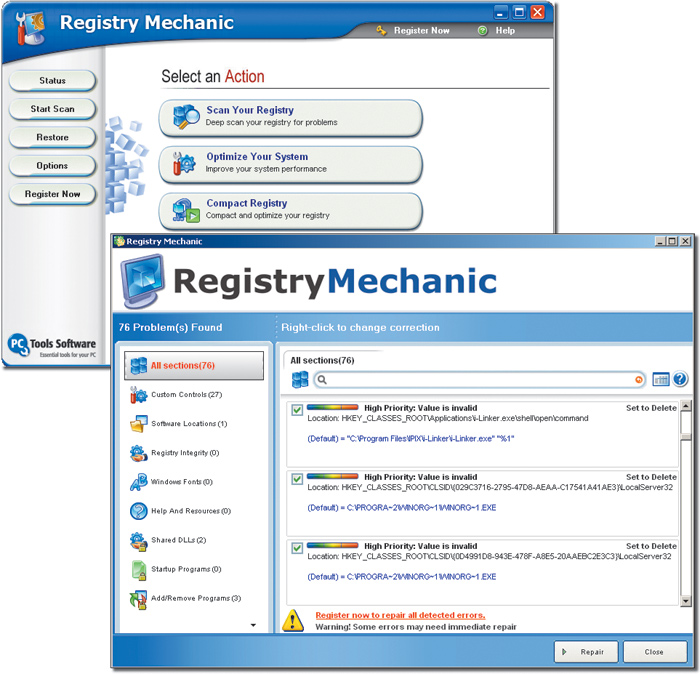Click the blue question-mark help icon in results panel
700x674 pixels.
pyautogui.click(x=680, y=379)
